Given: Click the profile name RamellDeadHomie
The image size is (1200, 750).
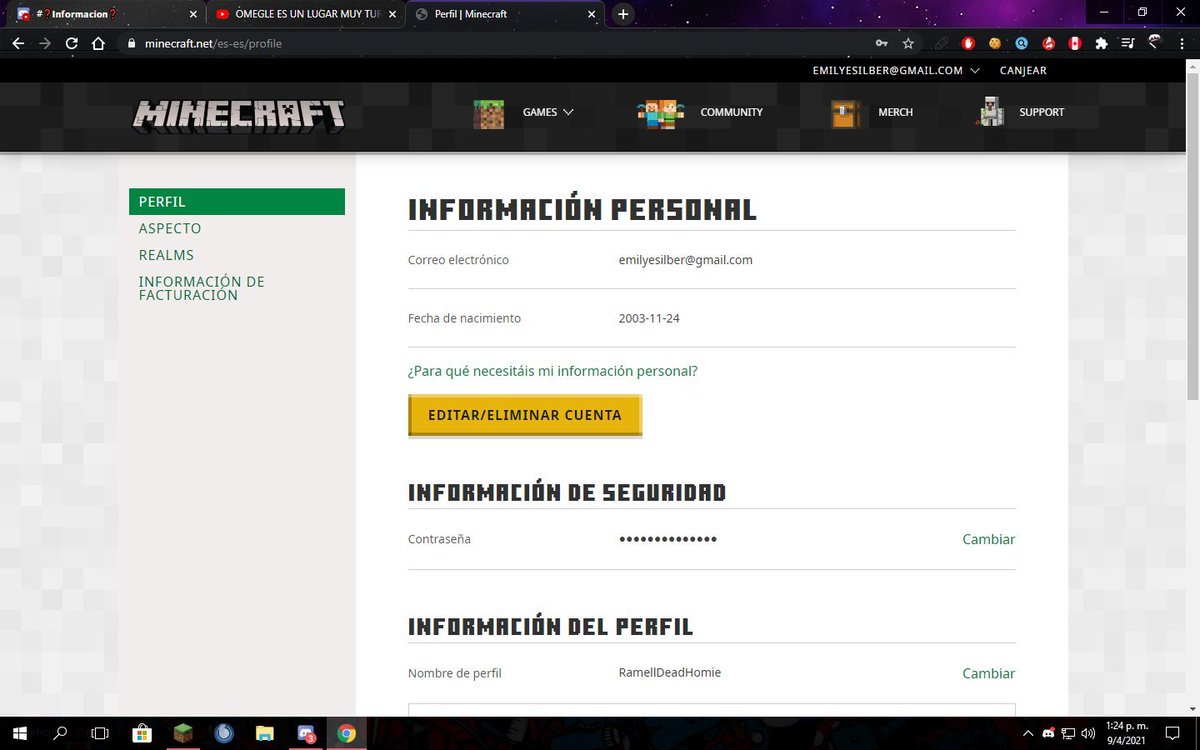Looking at the screenshot, I should pyautogui.click(x=670, y=673).
